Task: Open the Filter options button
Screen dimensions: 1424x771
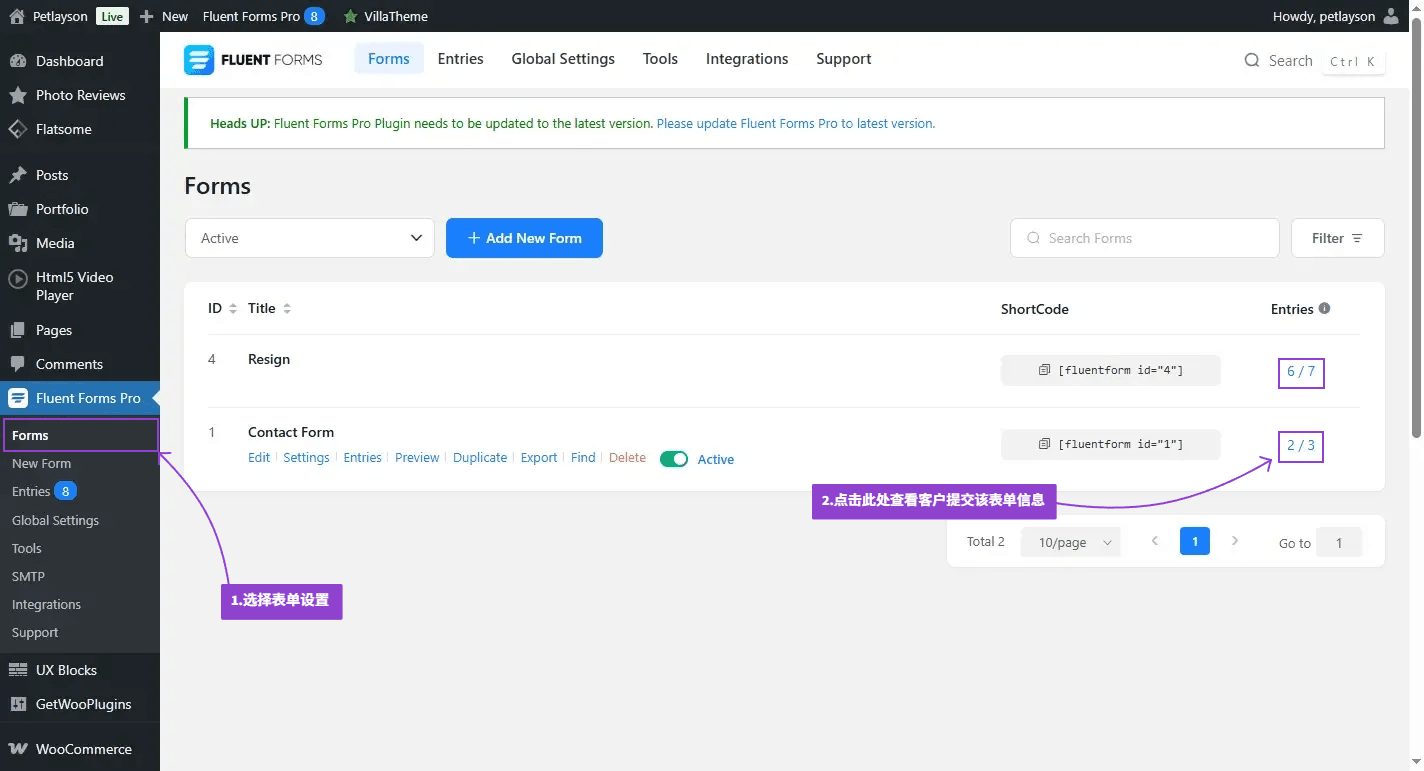Action: click(1337, 238)
